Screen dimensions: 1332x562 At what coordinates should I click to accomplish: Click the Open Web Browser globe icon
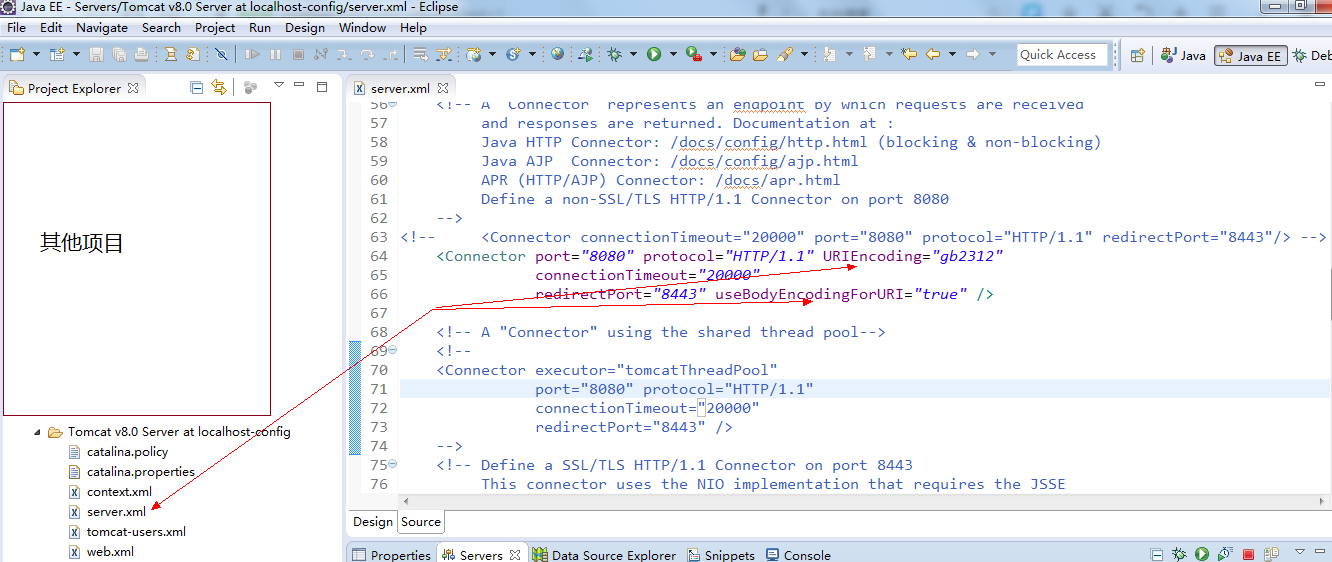click(x=557, y=54)
